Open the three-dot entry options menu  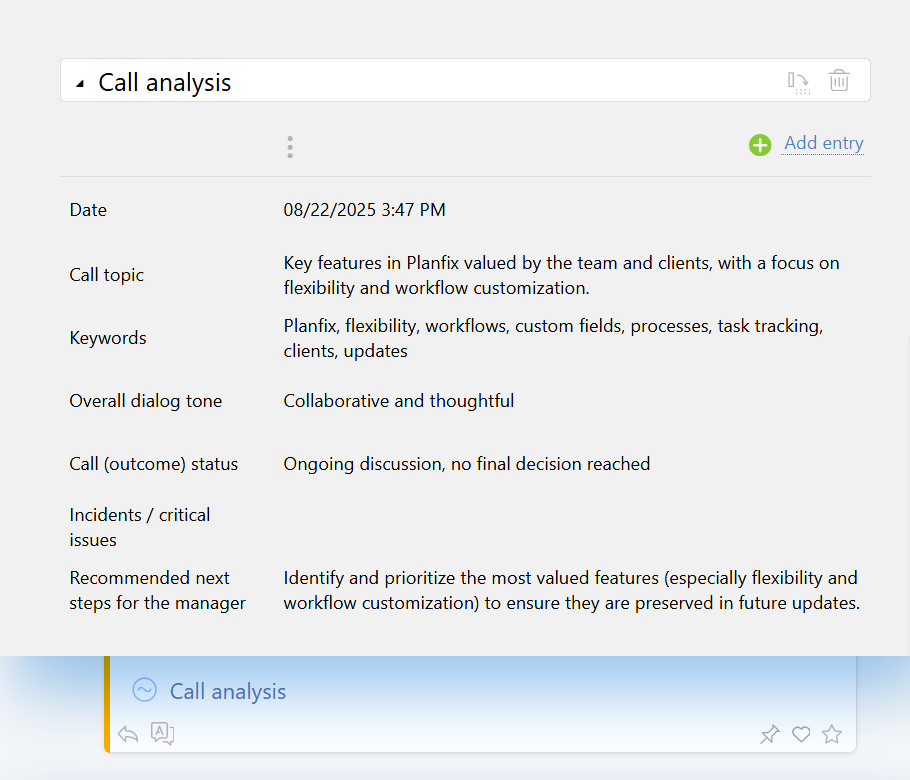pos(290,147)
